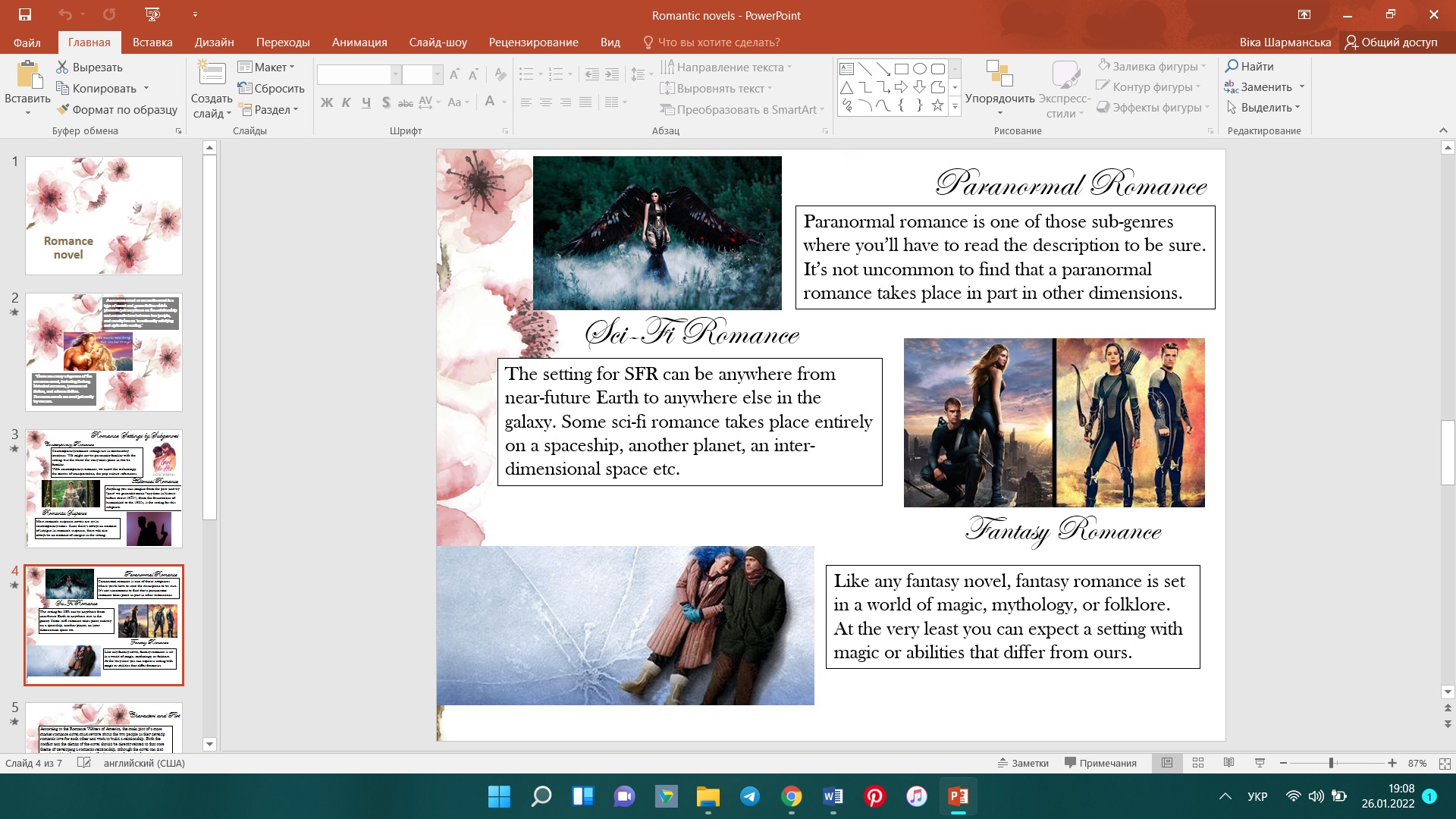
Task: Click the Windows Start button on the taskbar
Action: 499,796
